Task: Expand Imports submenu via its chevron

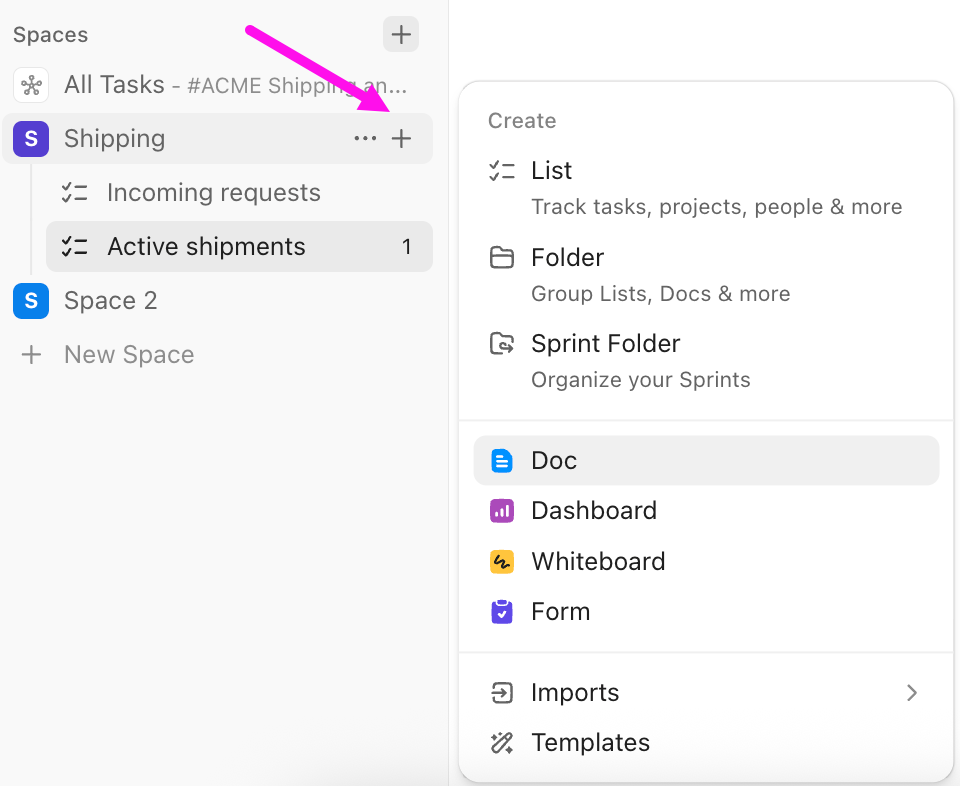Action: point(911,692)
